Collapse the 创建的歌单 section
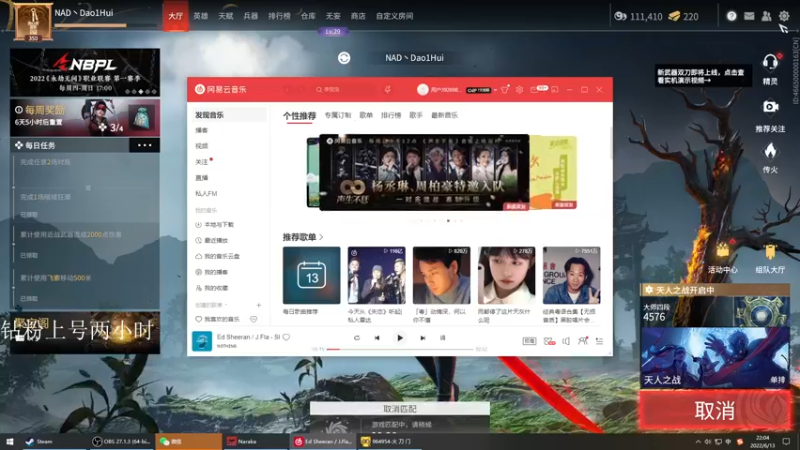Viewport: 800px width, 450px height. point(226,305)
